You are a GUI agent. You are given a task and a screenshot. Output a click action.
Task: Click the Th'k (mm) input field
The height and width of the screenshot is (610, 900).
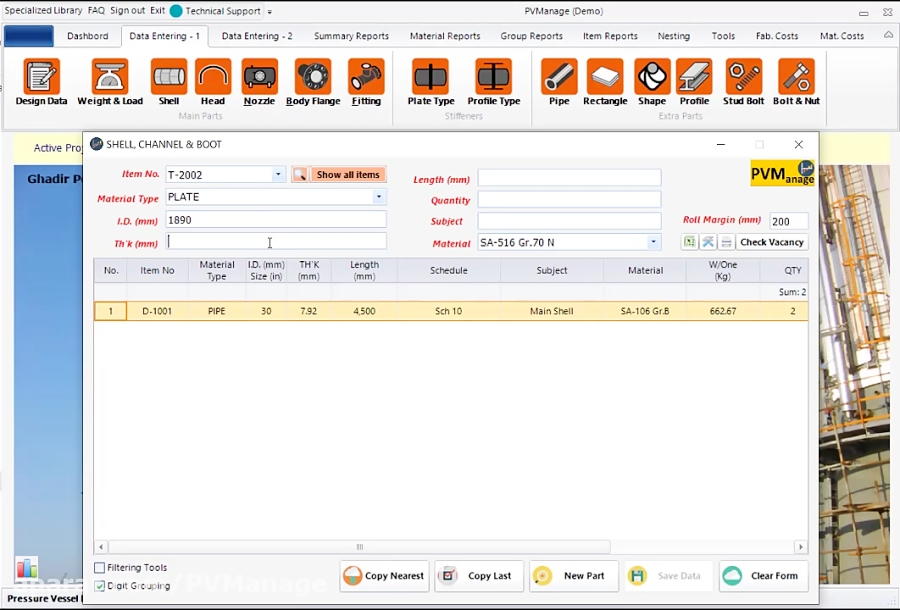coord(276,242)
